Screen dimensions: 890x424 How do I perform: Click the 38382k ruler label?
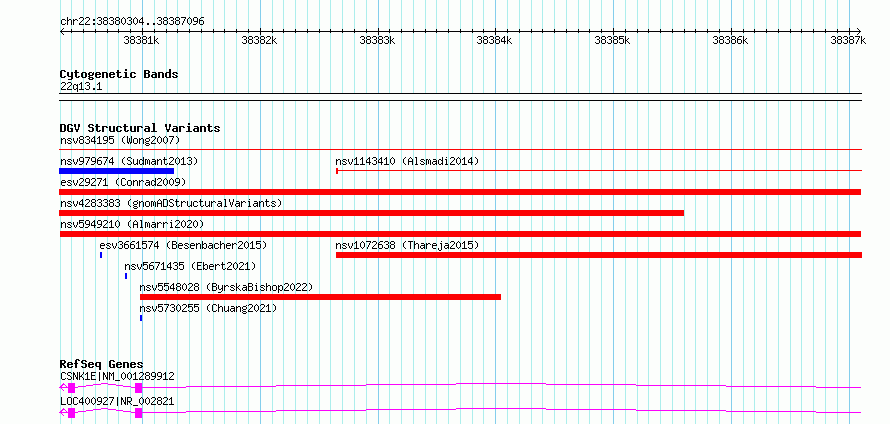pos(259,40)
